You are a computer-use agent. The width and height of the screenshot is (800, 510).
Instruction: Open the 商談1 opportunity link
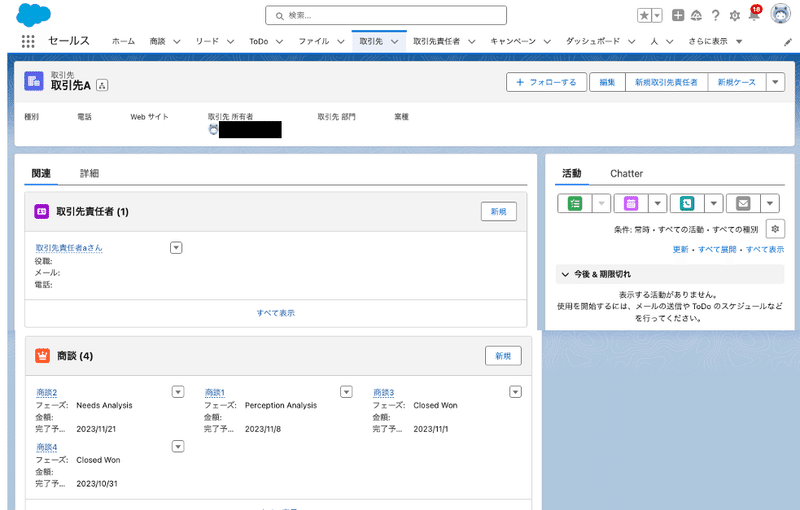click(215, 393)
